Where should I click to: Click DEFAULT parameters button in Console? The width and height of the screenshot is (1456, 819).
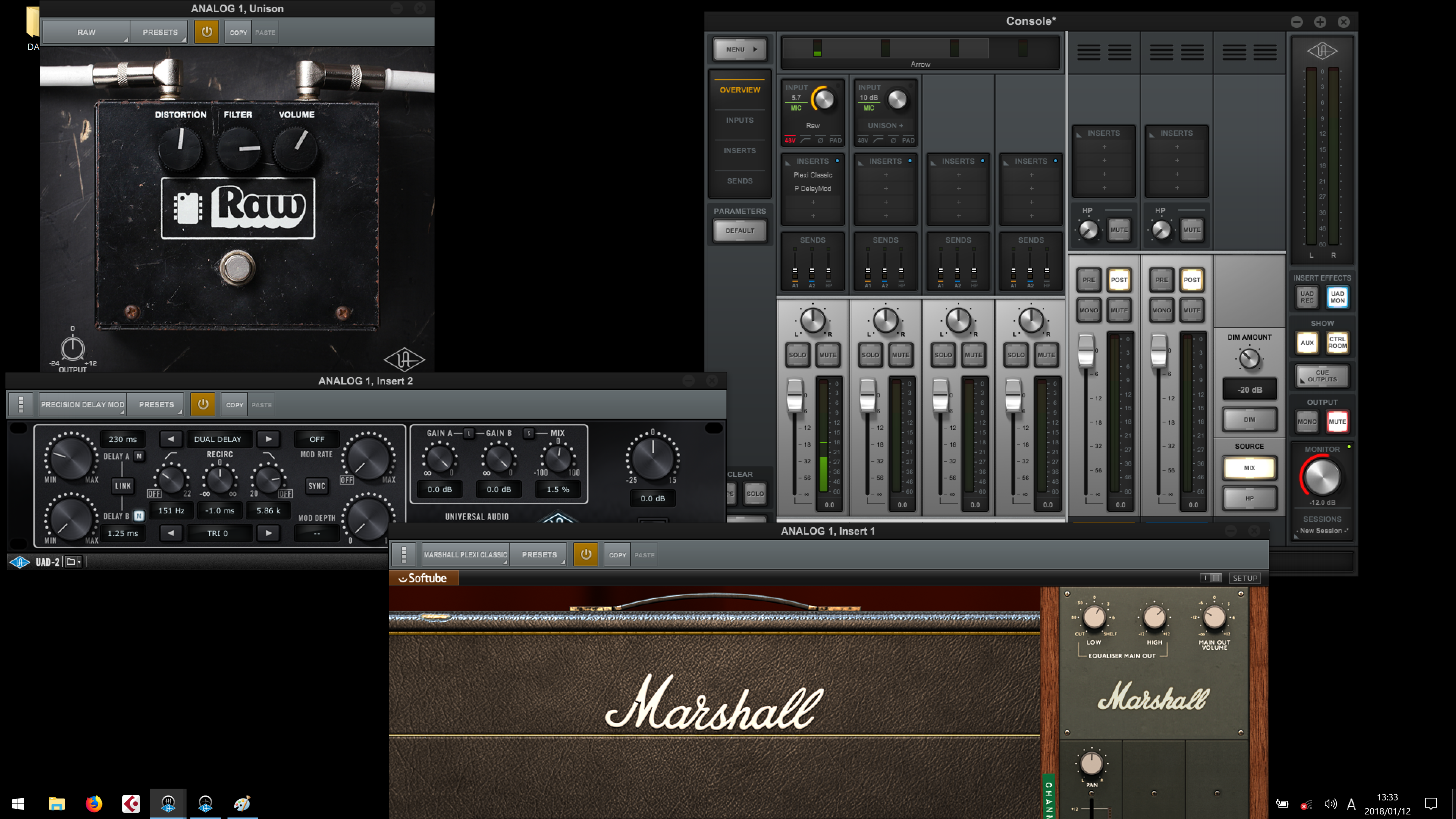point(739,231)
